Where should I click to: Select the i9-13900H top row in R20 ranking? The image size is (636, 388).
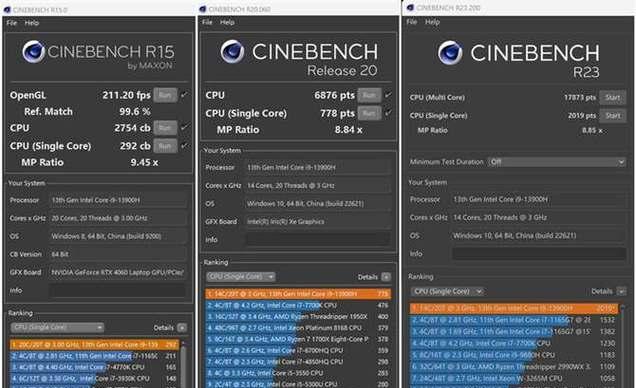coord(298,294)
